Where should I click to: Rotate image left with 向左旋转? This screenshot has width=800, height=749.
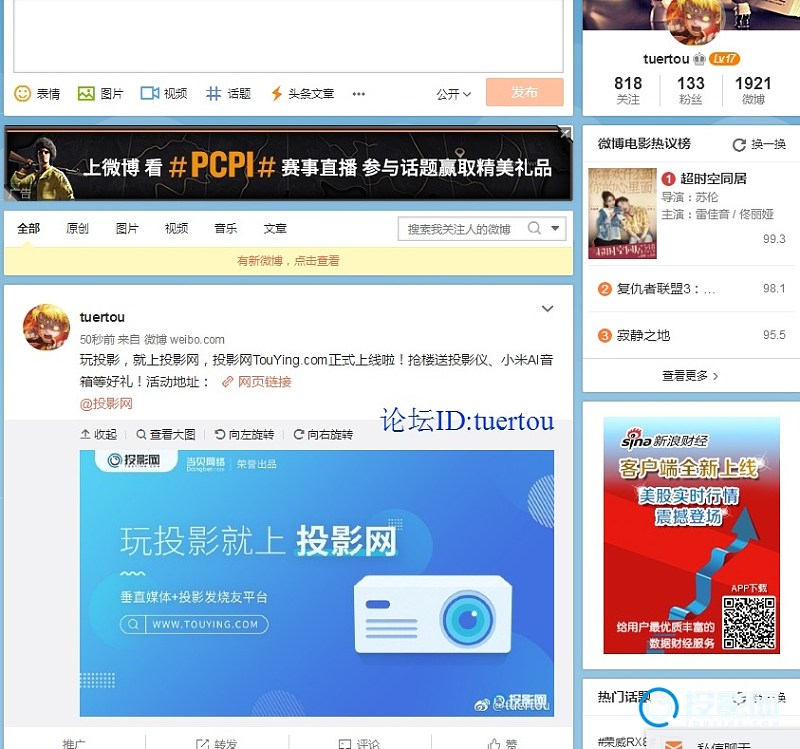point(244,434)
